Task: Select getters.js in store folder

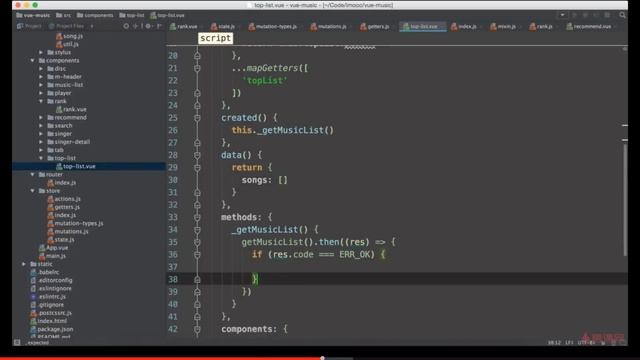Action: [x=64, y=207]
